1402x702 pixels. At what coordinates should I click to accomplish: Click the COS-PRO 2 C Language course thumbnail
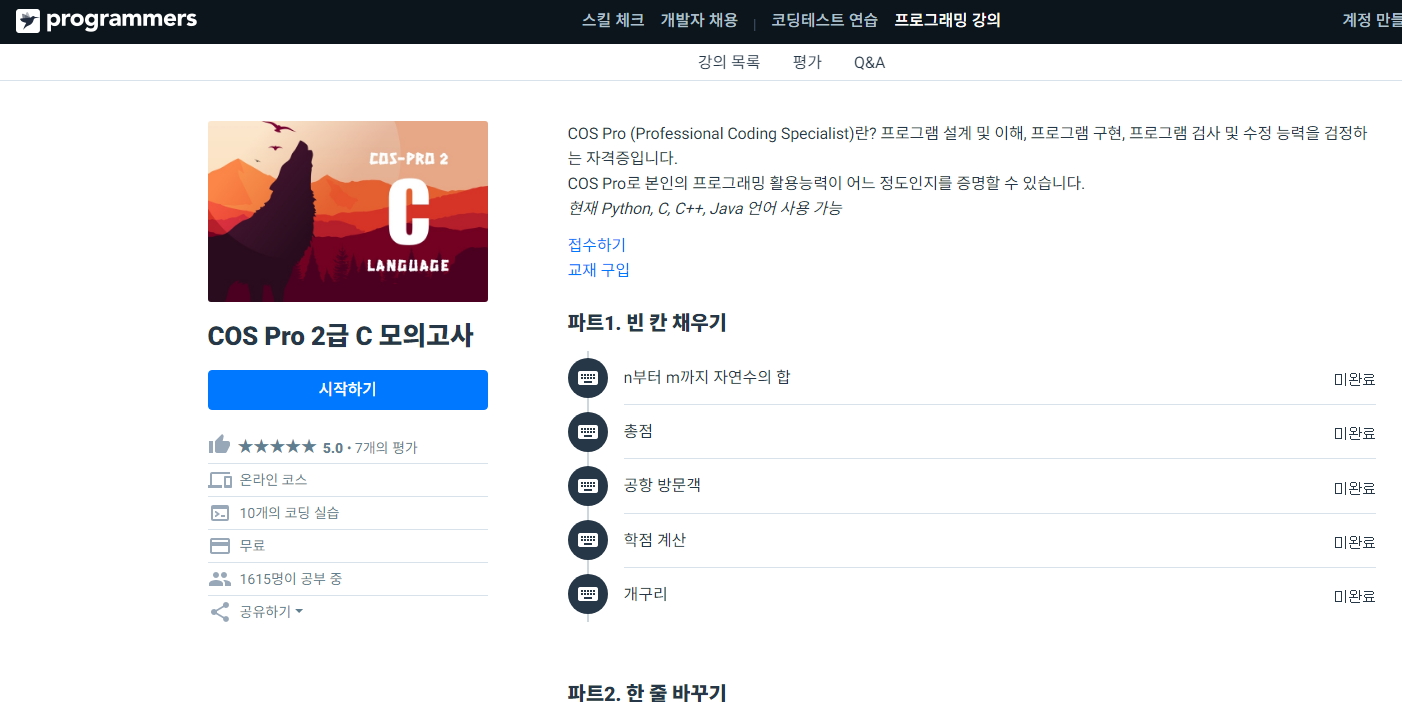[x=348, y=211]
